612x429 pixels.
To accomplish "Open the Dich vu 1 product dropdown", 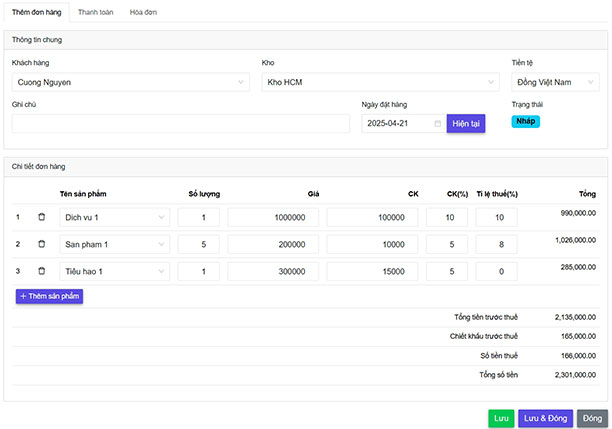I will (x=114, y=217).
